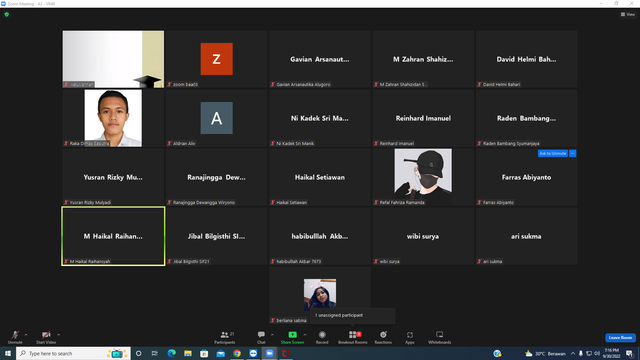Click taskbar microphone tray icon
The height and width of the screenshot is (360, 640).
coord(581,353)
